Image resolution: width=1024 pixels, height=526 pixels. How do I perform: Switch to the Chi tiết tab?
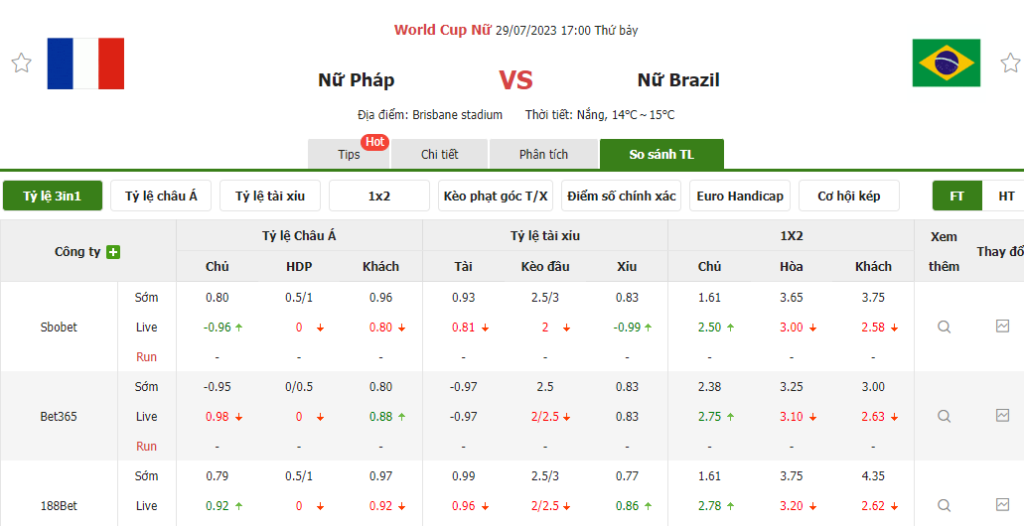pos(439,154)
